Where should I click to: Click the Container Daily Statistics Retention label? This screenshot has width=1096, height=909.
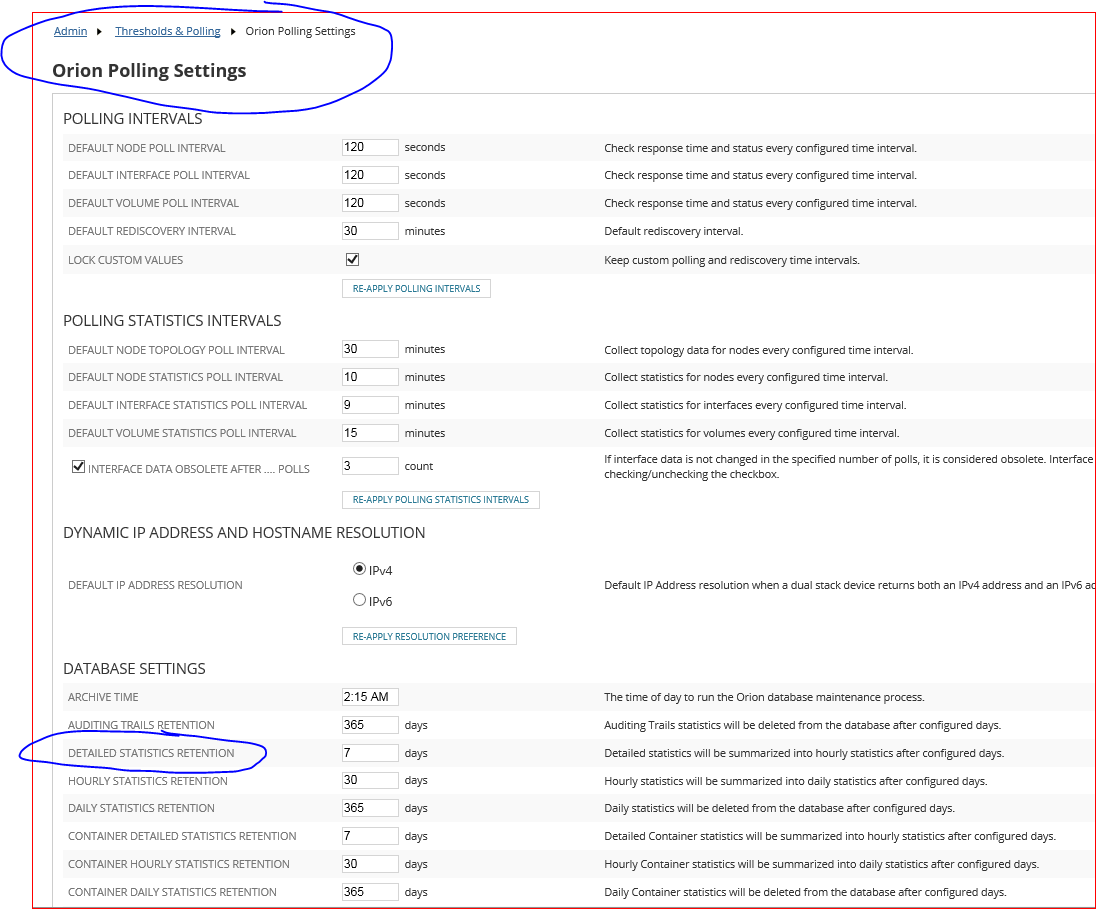pos(172,892)
